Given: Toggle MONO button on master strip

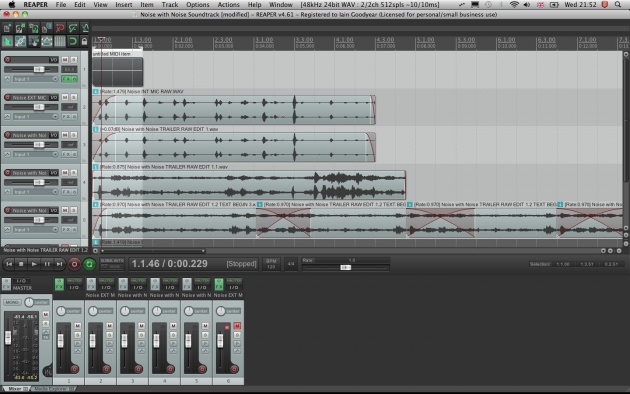Looking at the screenshot, I should pyautogui.click(x=12, y=302).
